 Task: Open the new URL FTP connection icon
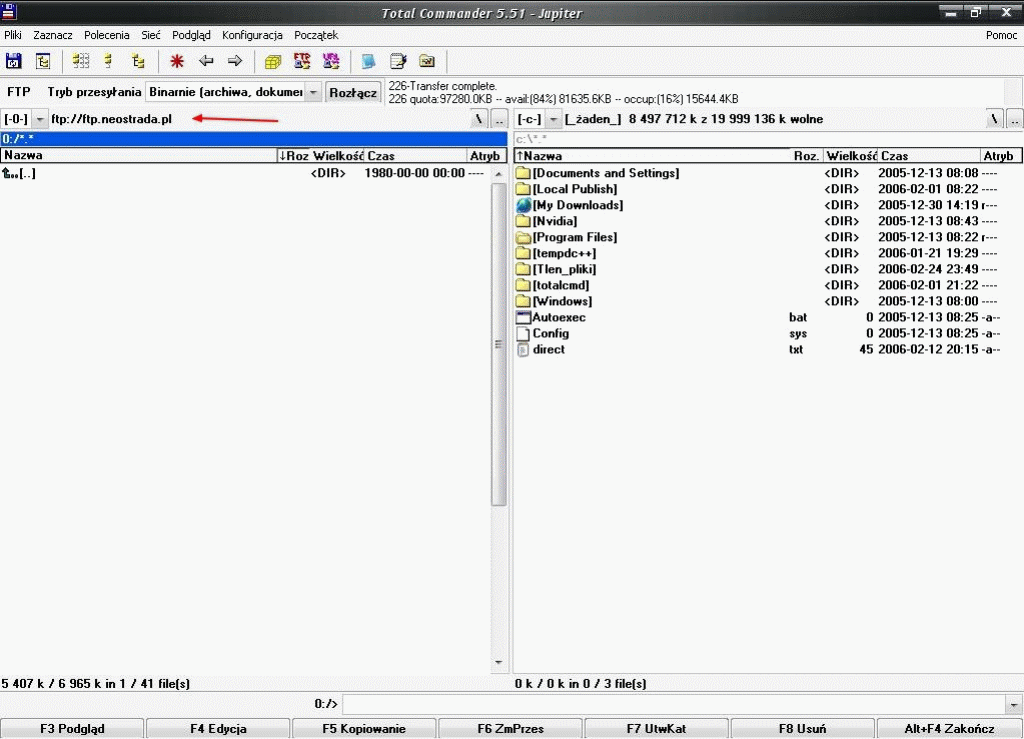pyautogui.click(x=331, y=61)
